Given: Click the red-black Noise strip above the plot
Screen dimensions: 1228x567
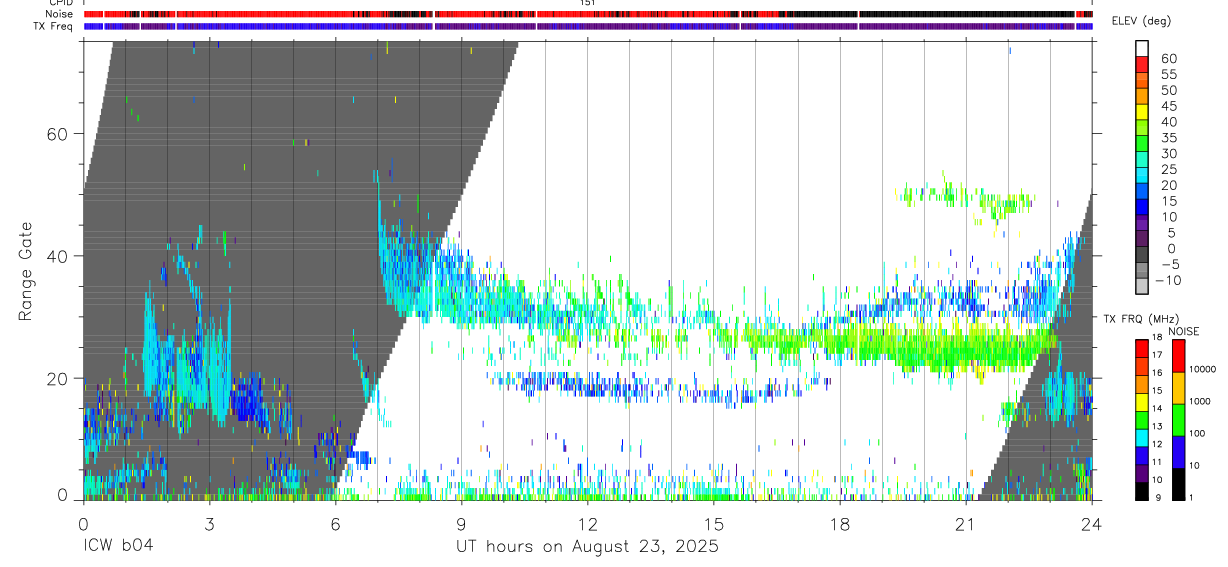Looking at the screenshot, I should pyautogui.click(x=587, y=14).
